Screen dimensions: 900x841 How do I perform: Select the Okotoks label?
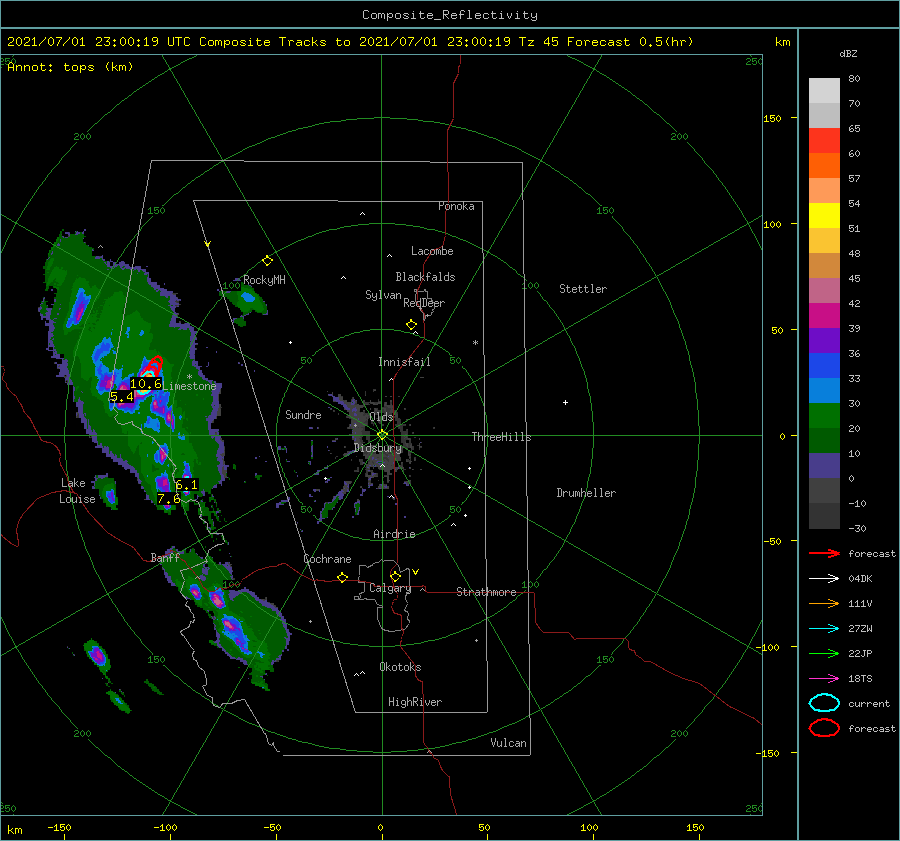(400, 667)
